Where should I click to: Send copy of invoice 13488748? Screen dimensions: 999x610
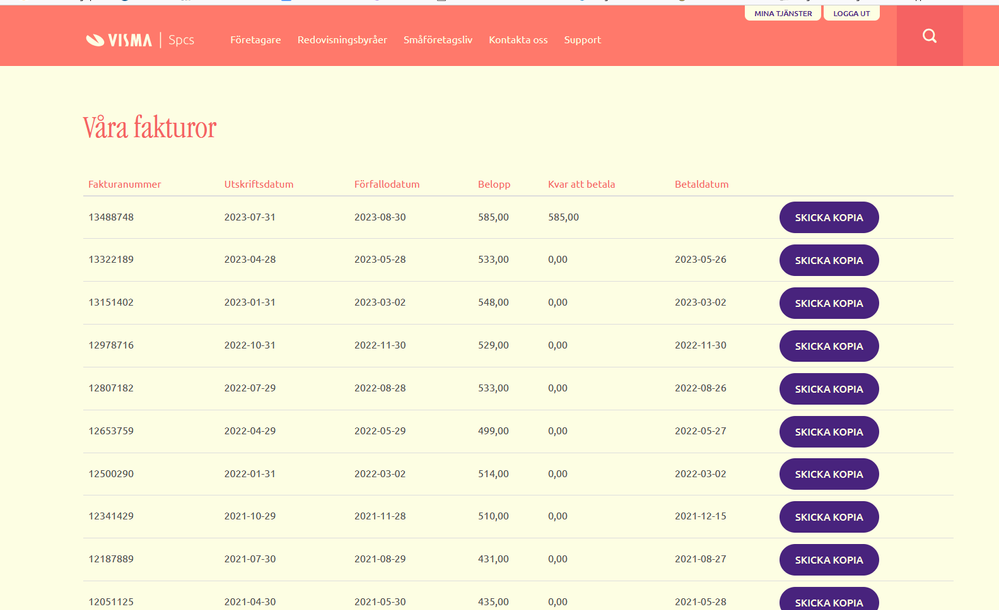click(829, 217)
